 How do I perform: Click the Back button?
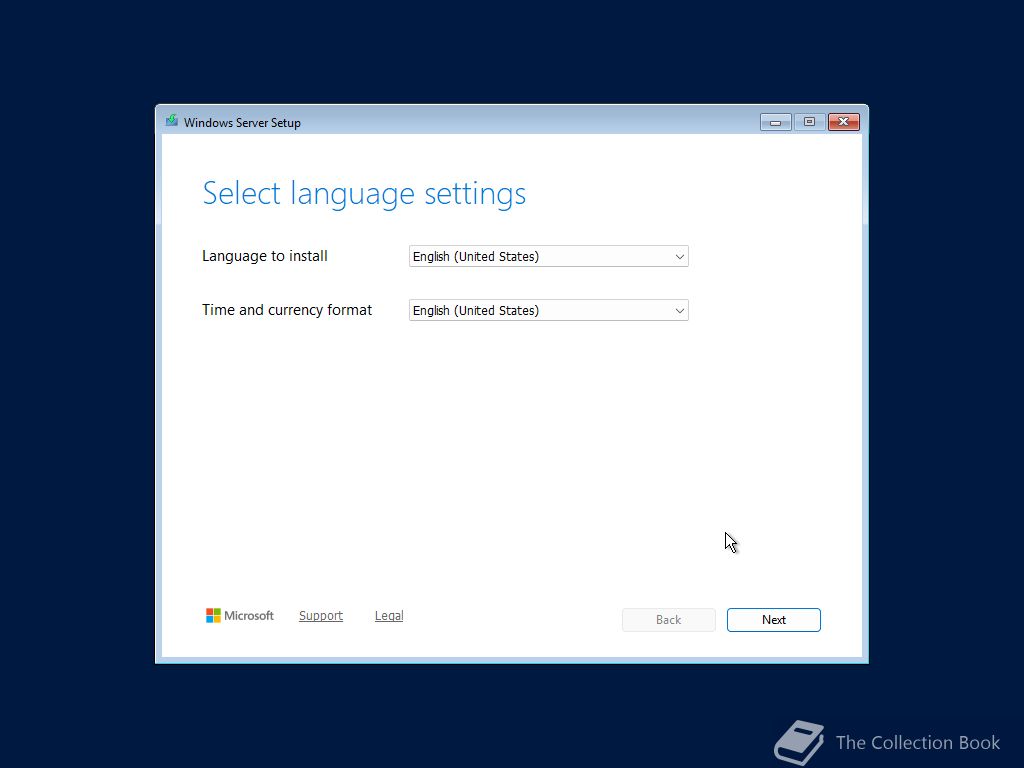pyautogui.click(x=669, y=620)
